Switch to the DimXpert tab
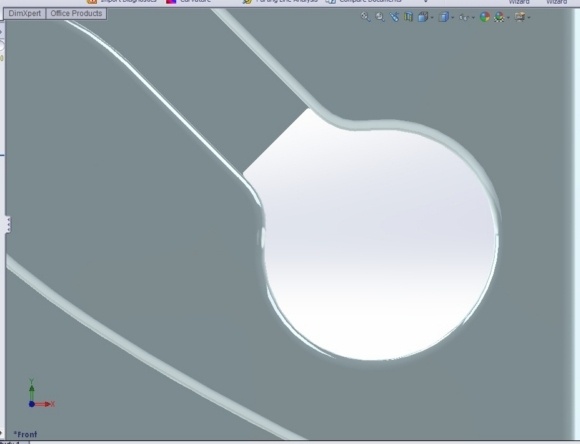 point(24,13)
